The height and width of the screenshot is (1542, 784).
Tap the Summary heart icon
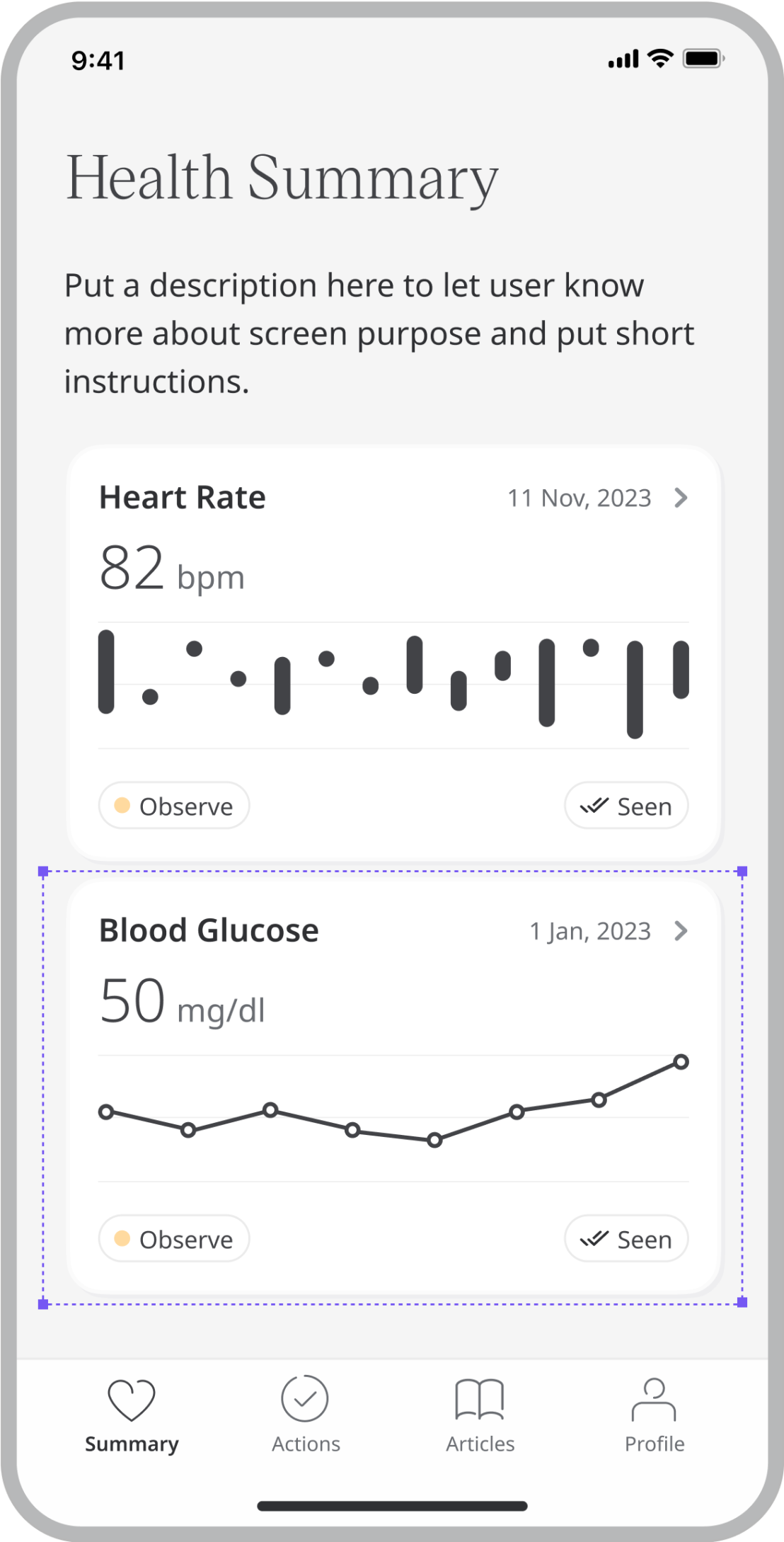point(131,1400)
